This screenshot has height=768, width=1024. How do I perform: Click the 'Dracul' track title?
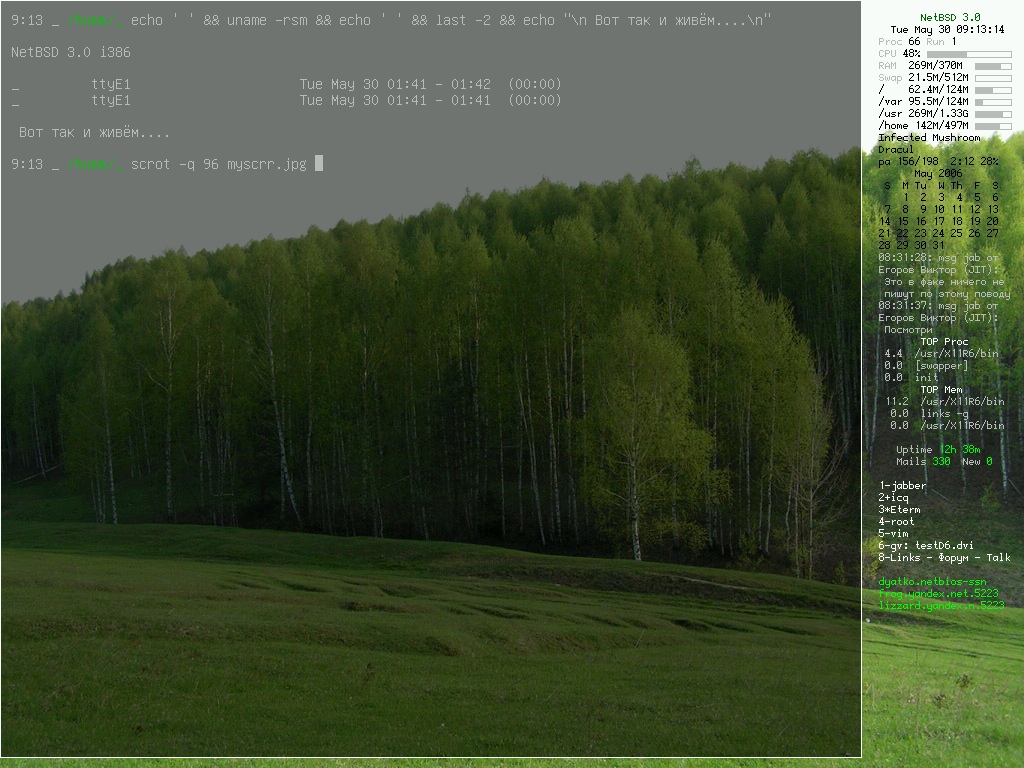tap(896, 150)
